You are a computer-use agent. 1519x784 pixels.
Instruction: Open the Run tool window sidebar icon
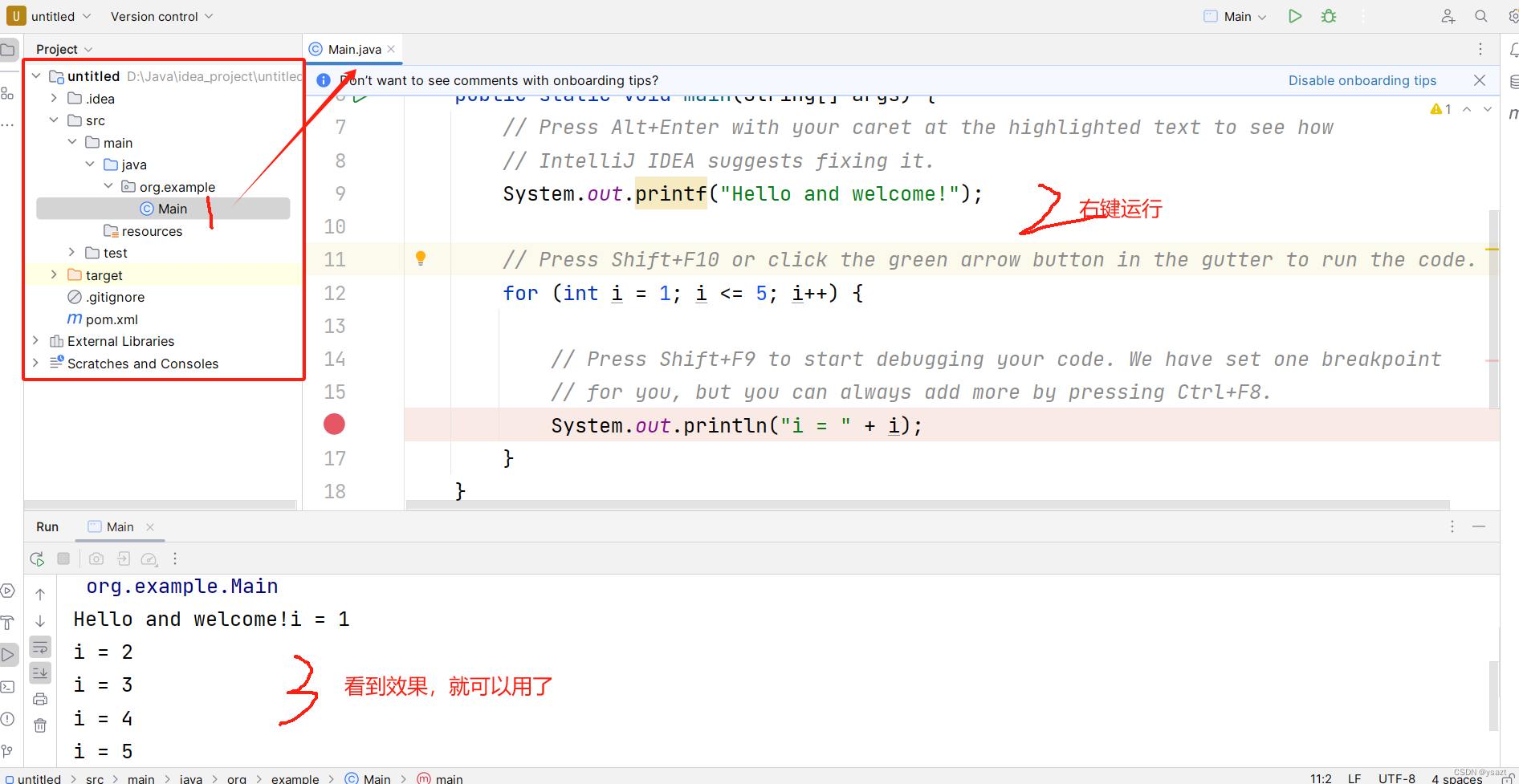click(x=8, y=655)
